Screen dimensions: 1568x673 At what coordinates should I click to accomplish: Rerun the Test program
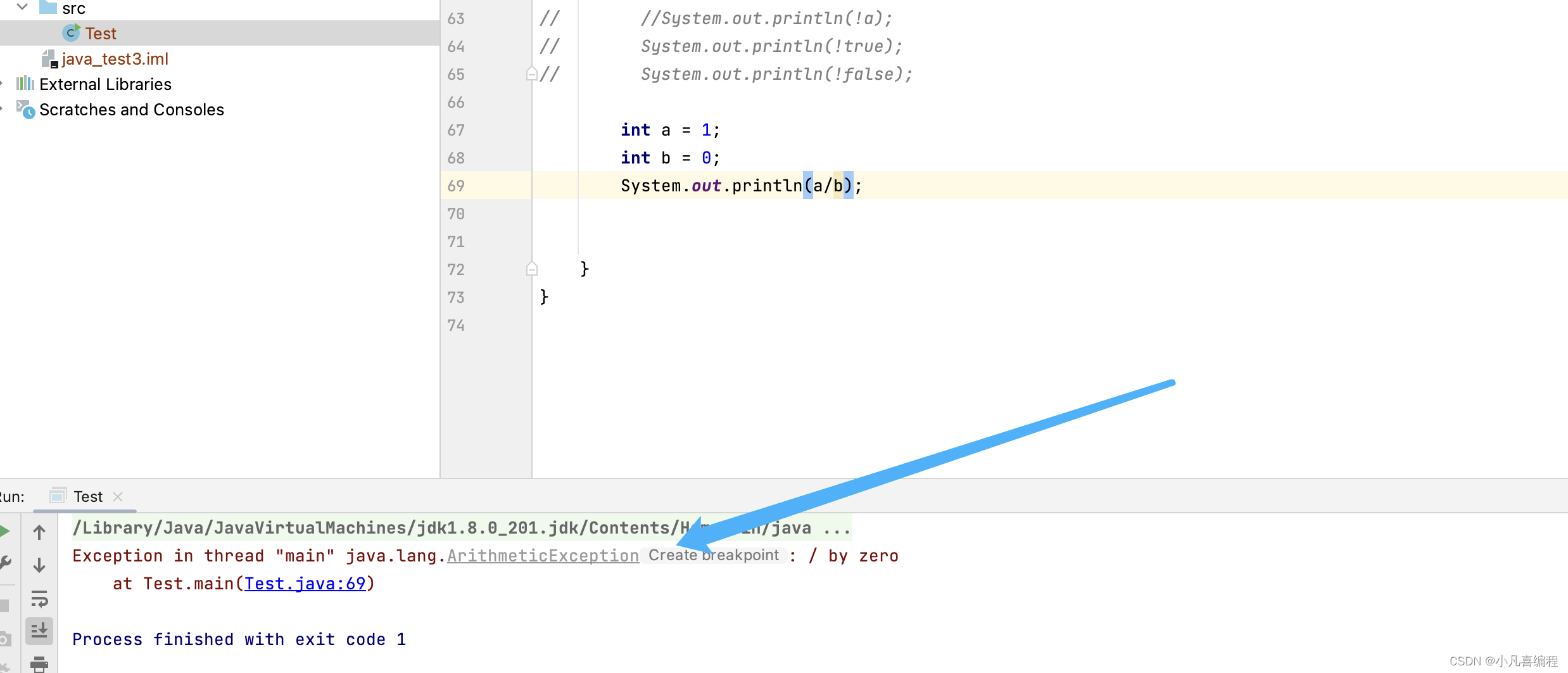4,531
